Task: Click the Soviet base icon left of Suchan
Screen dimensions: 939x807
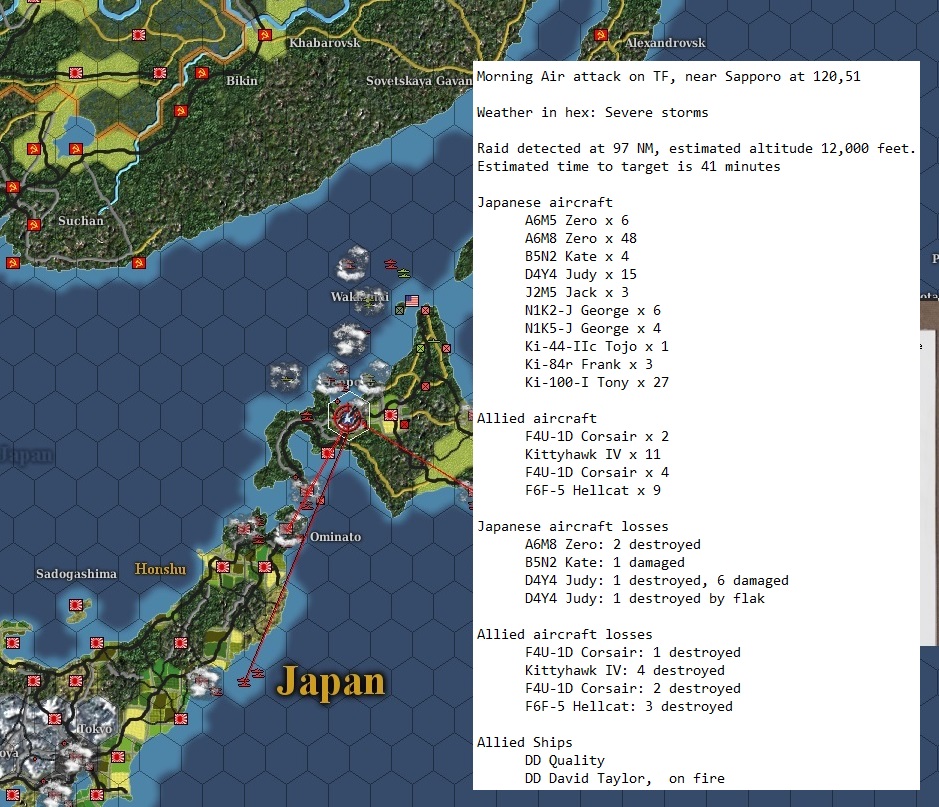Action: pyautogui.click(x=34, y=225)
